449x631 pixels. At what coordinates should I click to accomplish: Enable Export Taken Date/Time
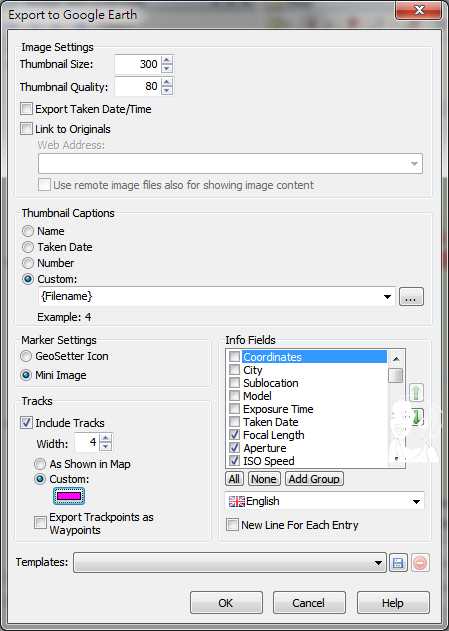pyautogui.click(x=27, y=109)
